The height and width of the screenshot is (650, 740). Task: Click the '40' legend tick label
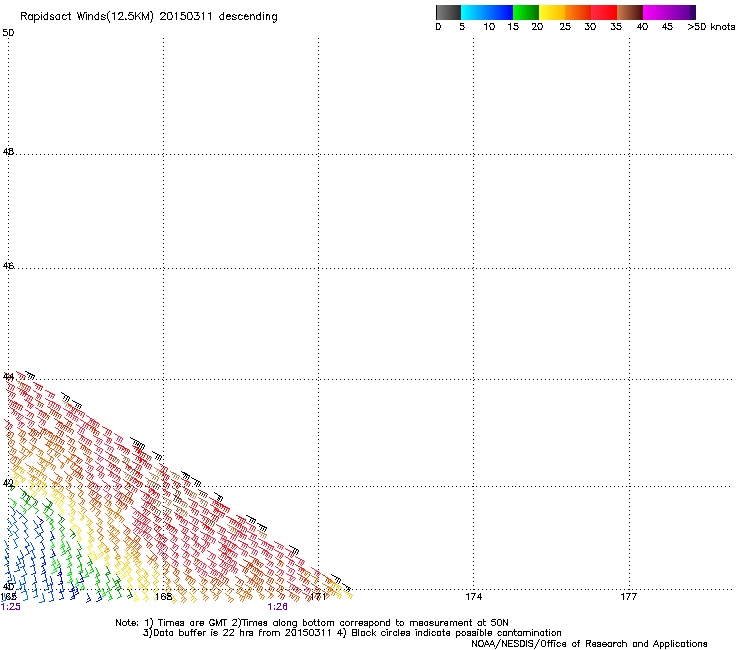tap(642, 27)
